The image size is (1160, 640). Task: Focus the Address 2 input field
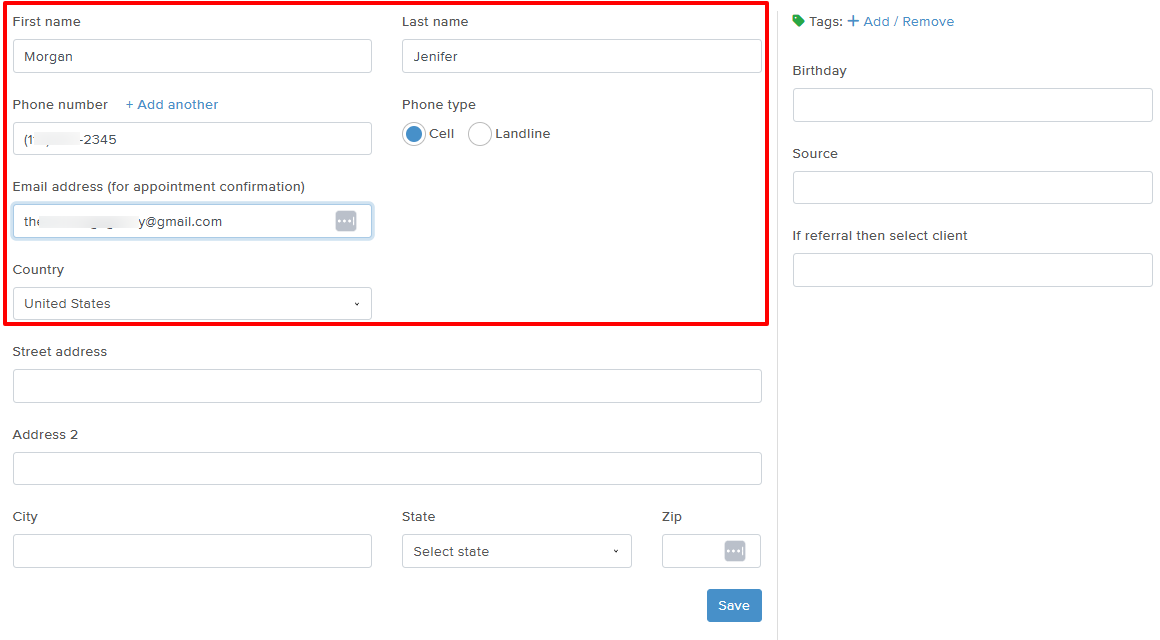pyautogui.click(x=387, y=469)
